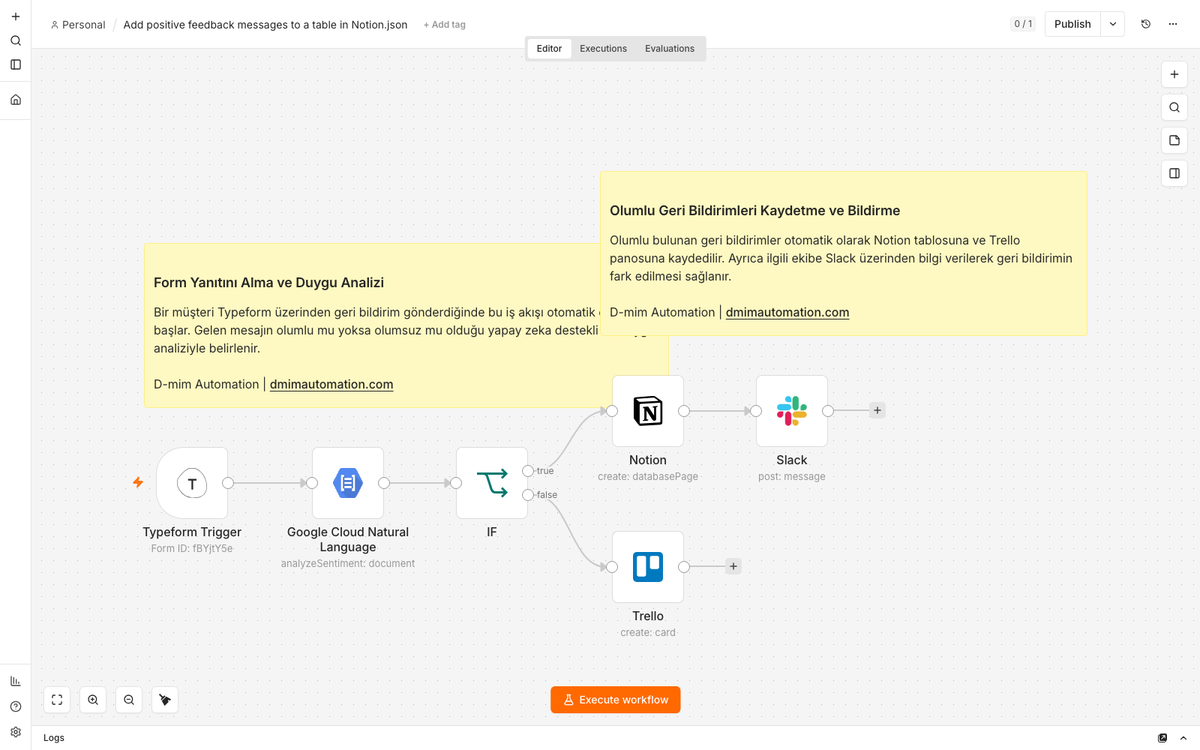Click 'analyzeSentiment: document' subtitle
1200x750 pixels.
coord(348,563)
